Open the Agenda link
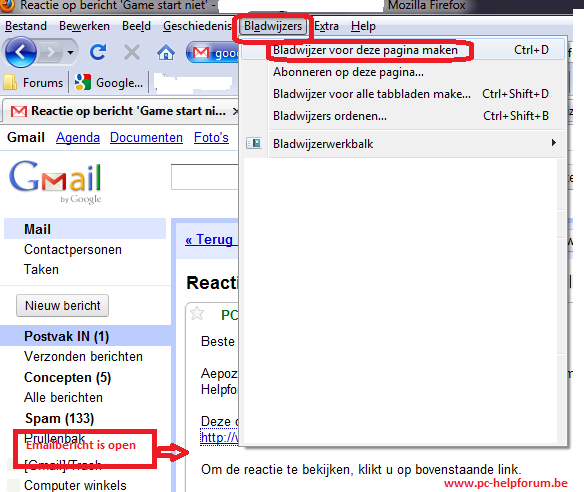The image size is (584, 492). (x=78, y=137)
